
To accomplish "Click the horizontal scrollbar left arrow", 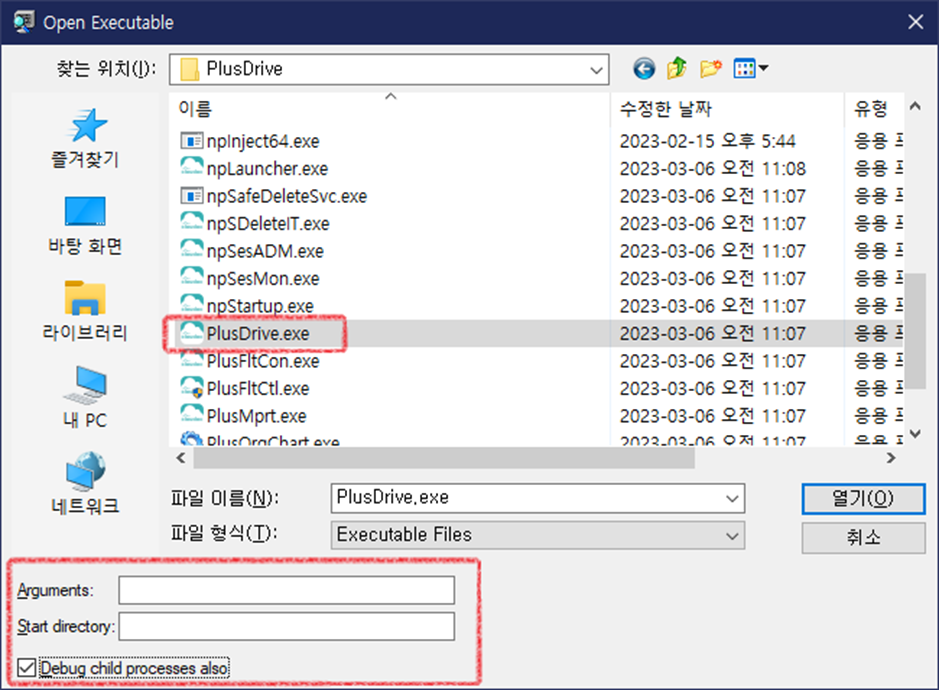I will [x=181, y=458].
